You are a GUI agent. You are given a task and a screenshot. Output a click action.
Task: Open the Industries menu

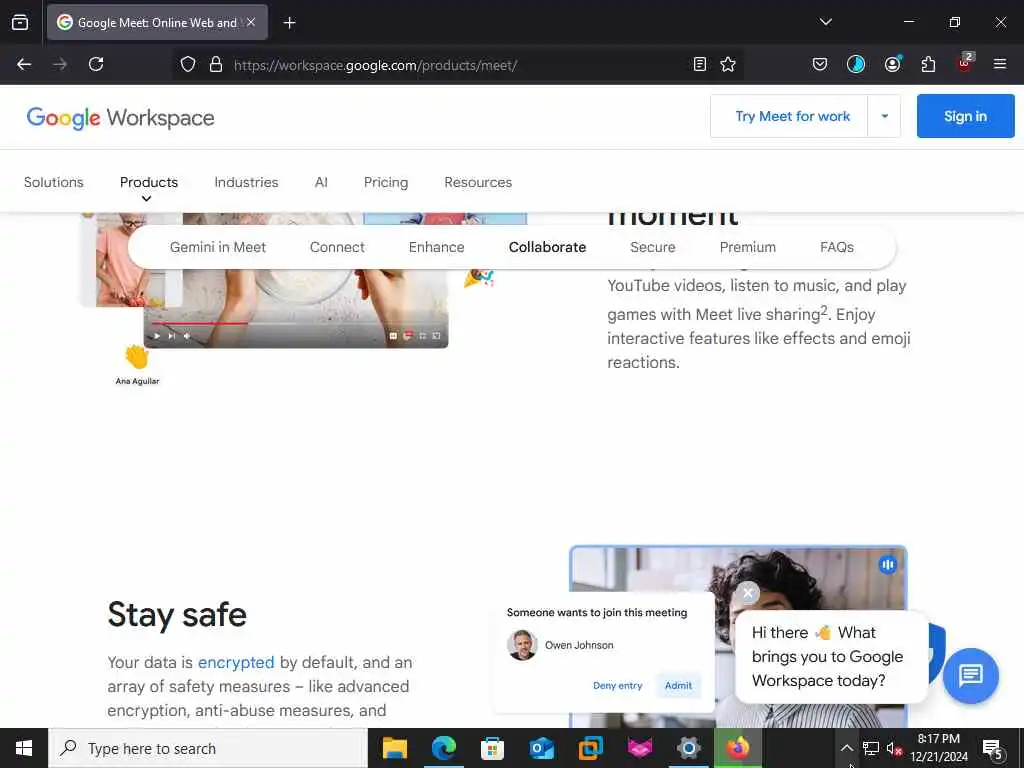(x=246, y=182)
